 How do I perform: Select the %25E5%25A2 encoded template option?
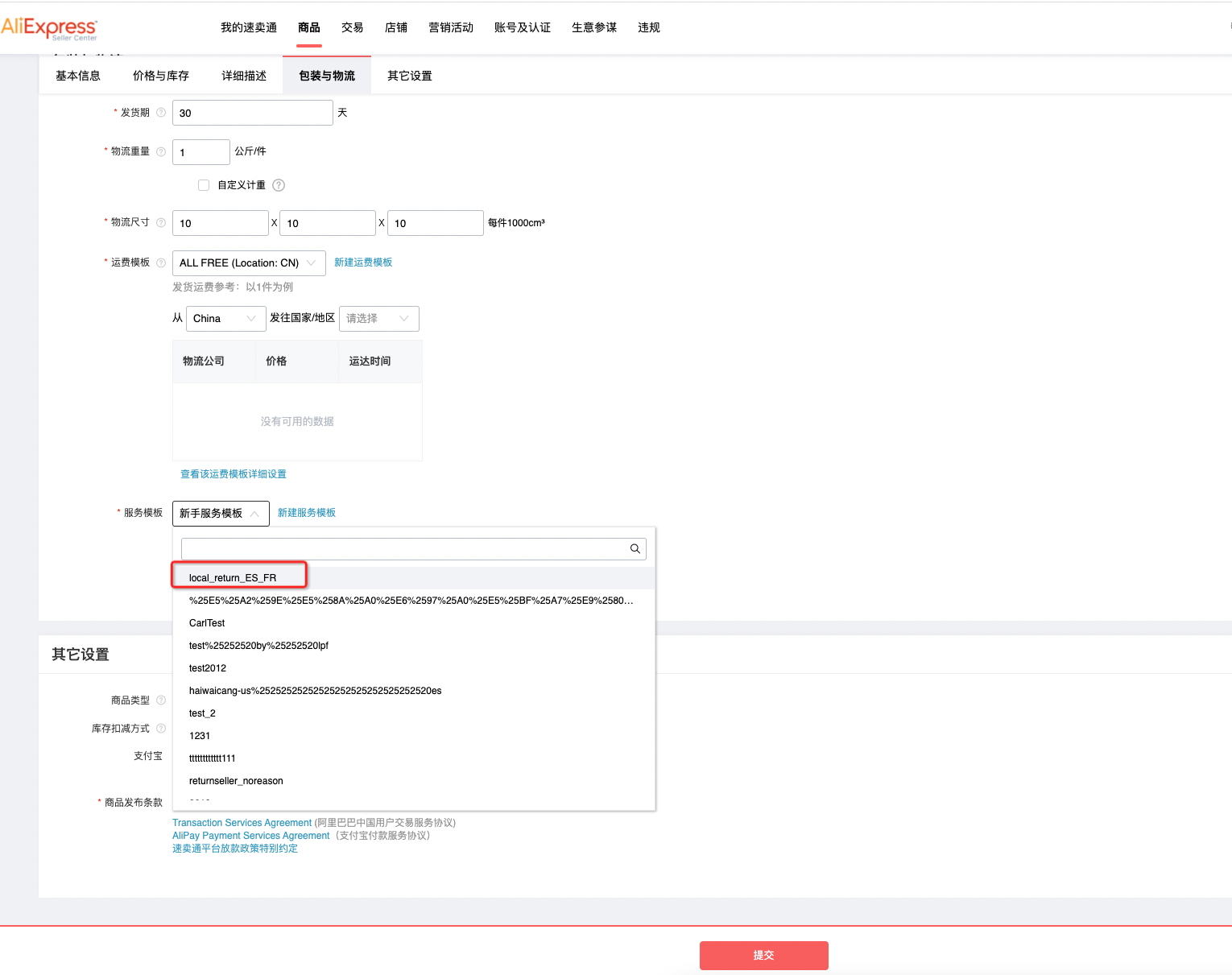coord(415,601)
